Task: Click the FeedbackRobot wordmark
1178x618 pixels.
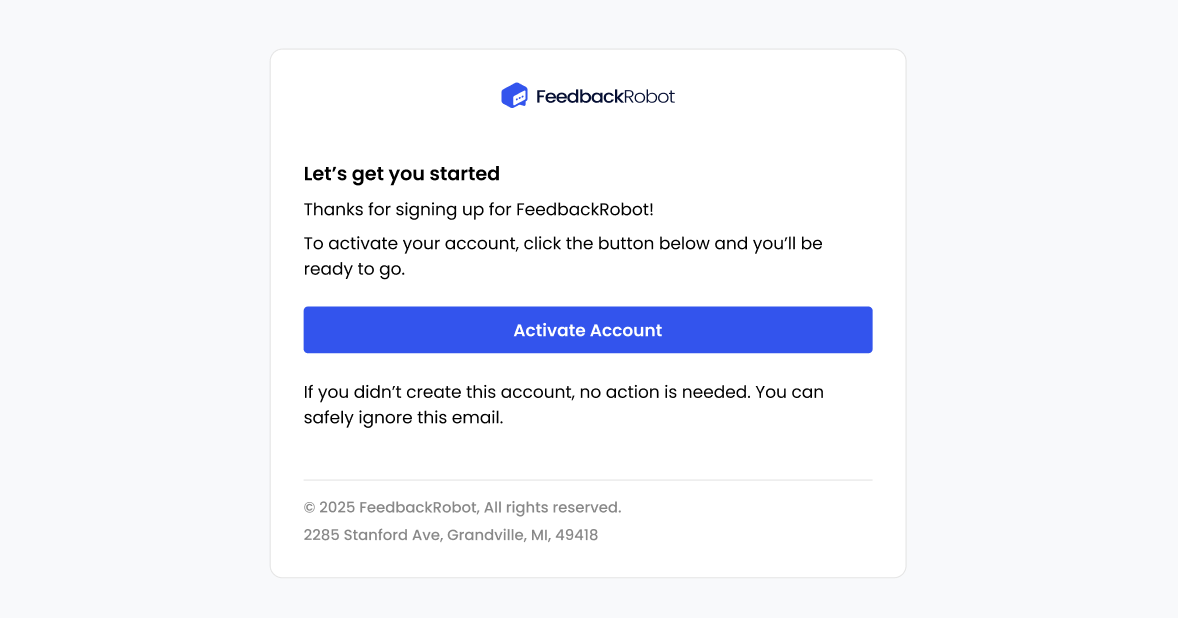Action: tap(605, 95)
